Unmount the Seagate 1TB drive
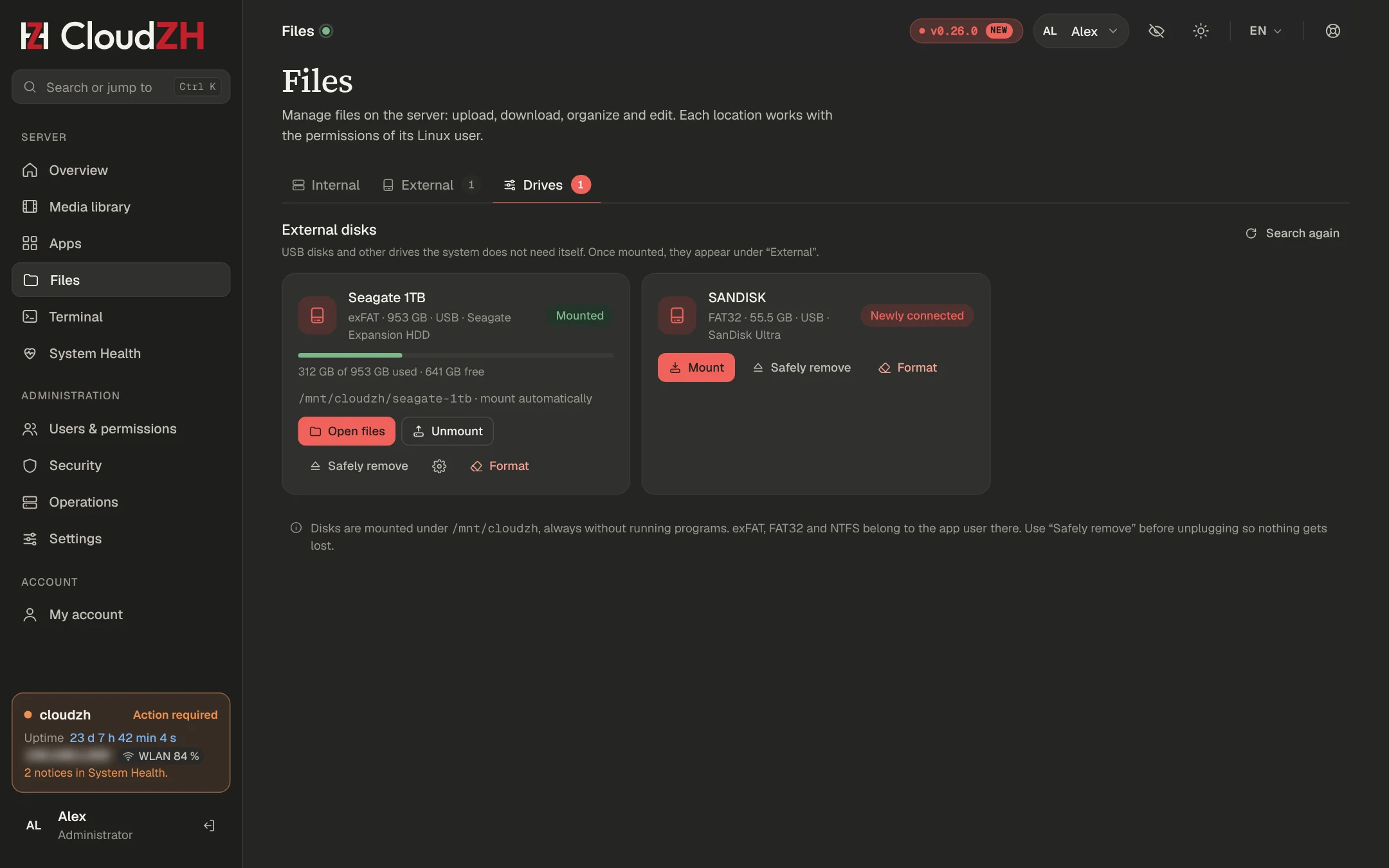The height and width of the screenshot is (868, 1389). point(448,431)
